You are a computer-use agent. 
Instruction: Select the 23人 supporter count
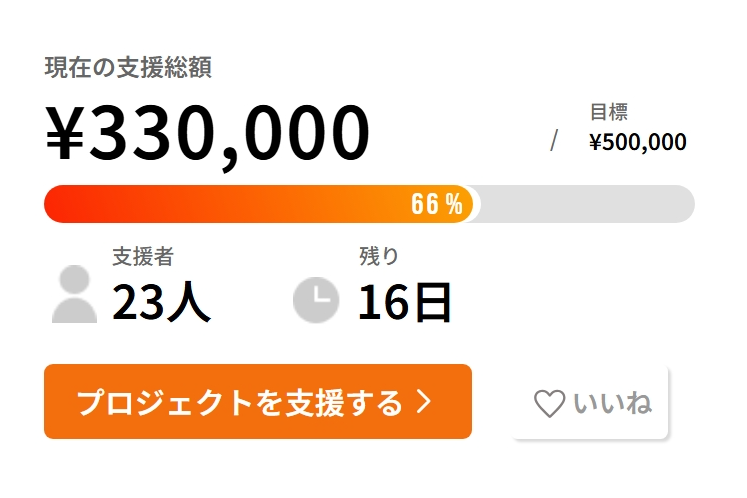(161, 301)
